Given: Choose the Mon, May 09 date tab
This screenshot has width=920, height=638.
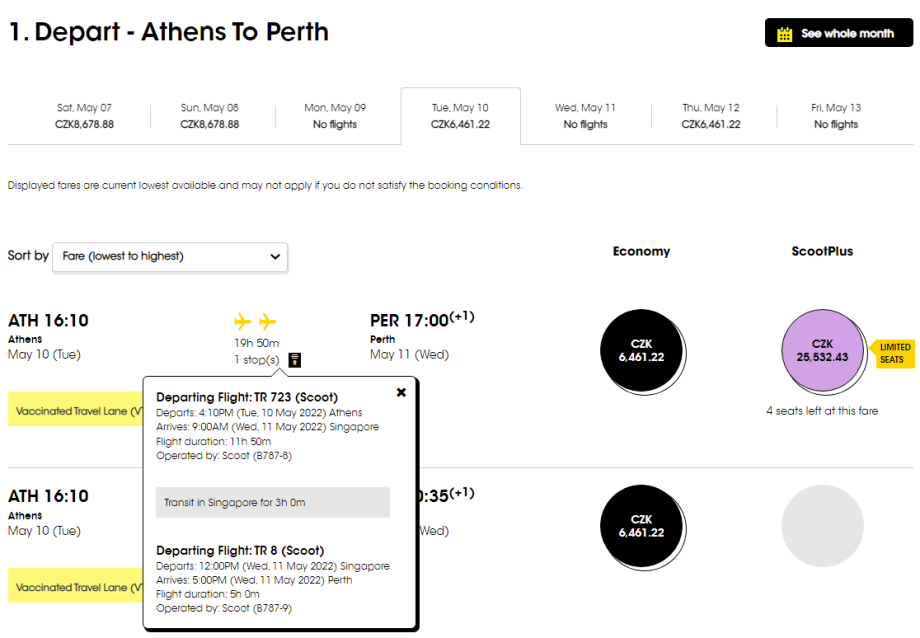Looking at the screenshot, I should (335, 116).
